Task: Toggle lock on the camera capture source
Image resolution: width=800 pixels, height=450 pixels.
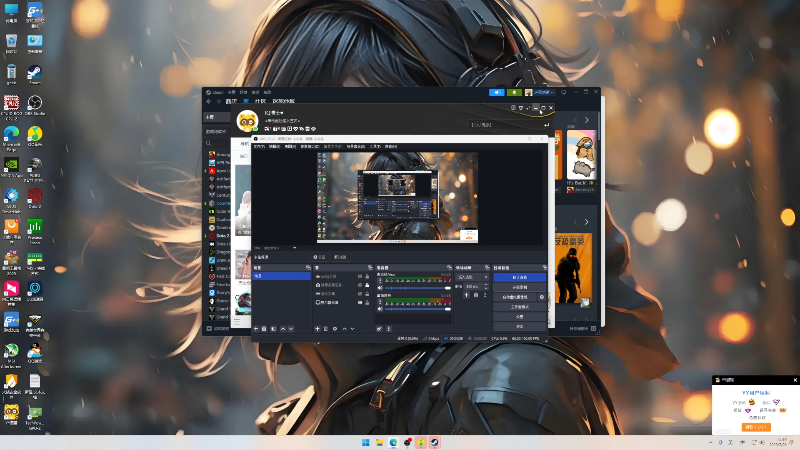Action: (x=367, y=285)
